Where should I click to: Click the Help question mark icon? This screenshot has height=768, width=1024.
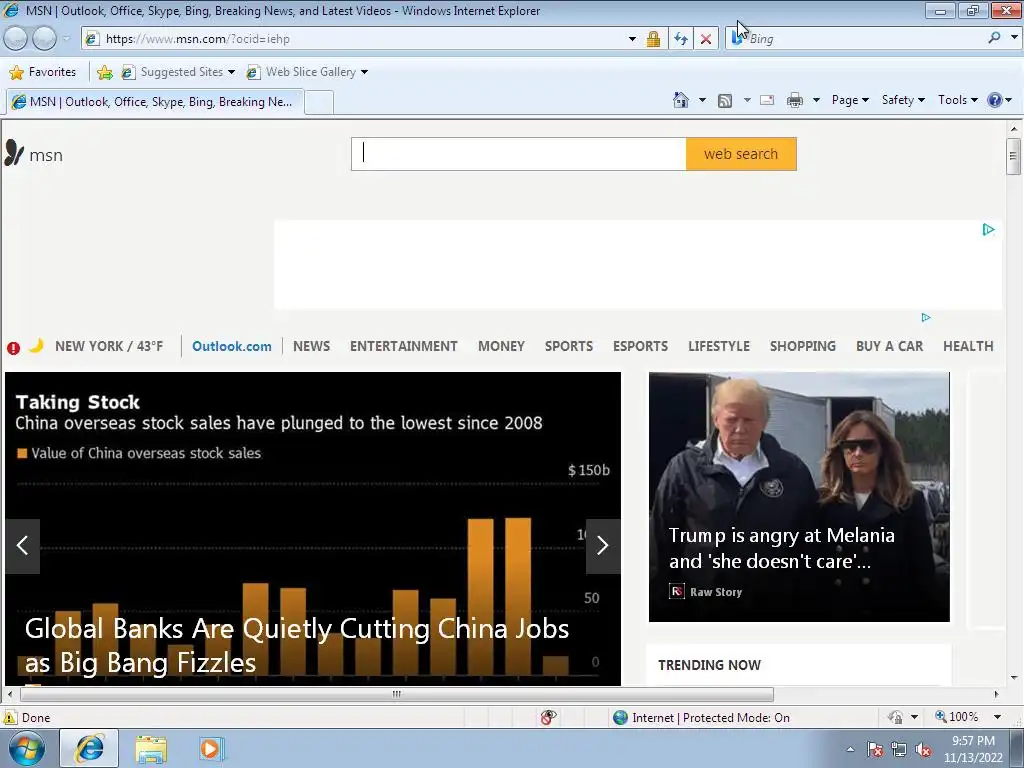pos(995,100)
